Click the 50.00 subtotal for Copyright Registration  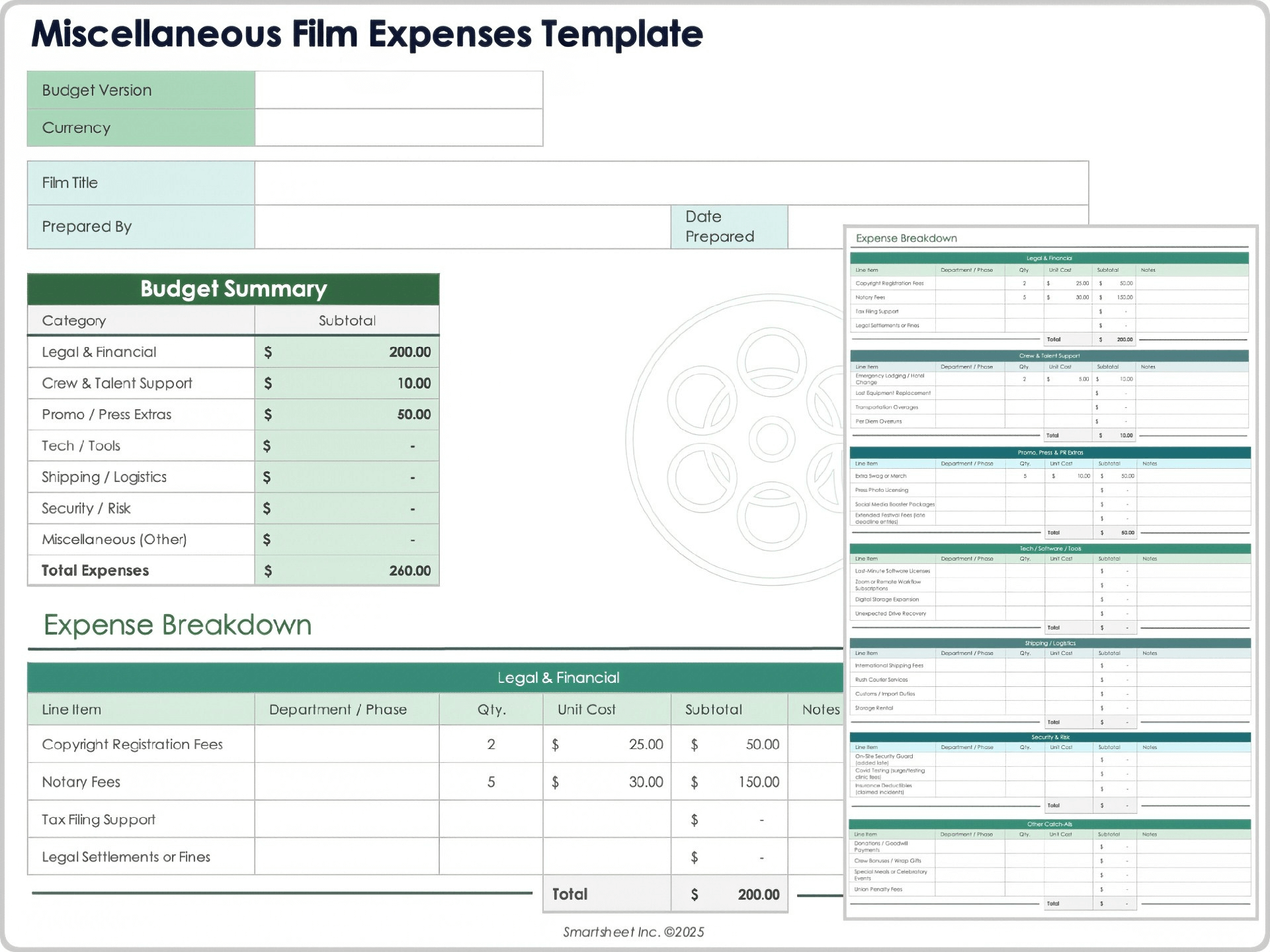click(730, 744)
